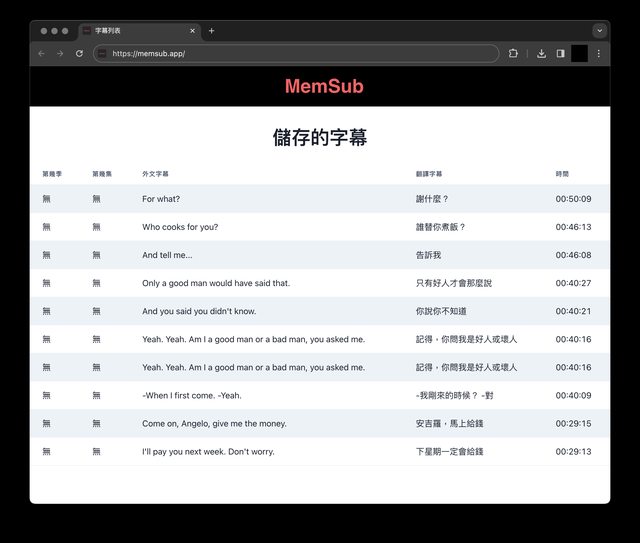Click the browser back arrow
This screenshot has width=640, height=543.
(x=43, y=53)
